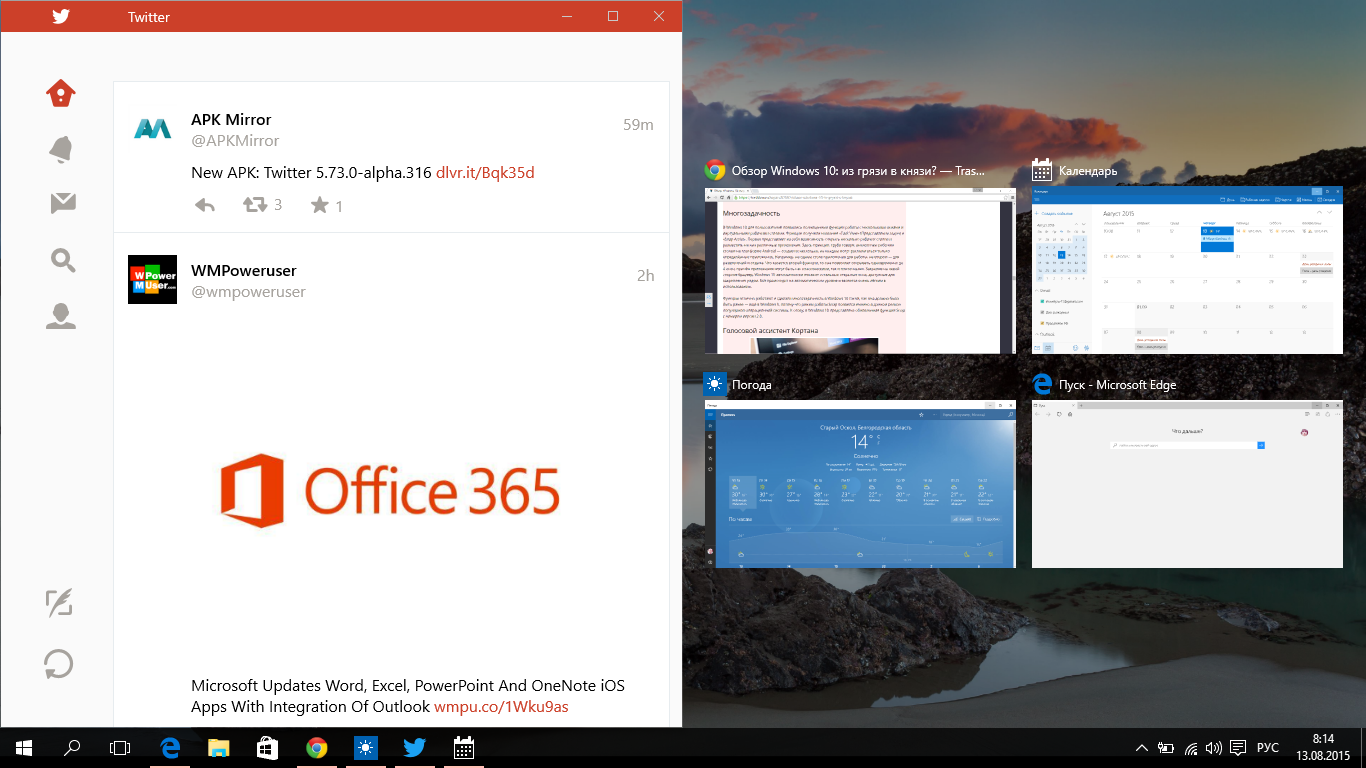Viewport: 1366px width, 768px height.
Task: Change input language РУС
Action: (x=1268, y=747)
